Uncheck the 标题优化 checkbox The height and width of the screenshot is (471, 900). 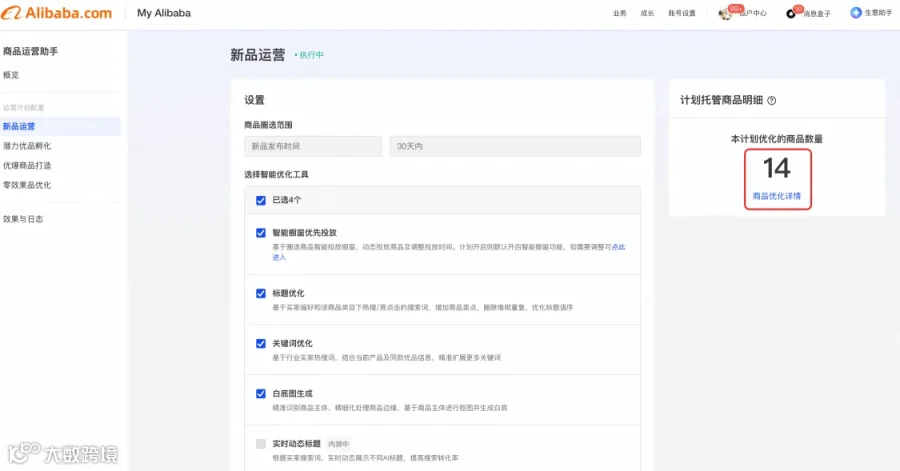[261, 293]
